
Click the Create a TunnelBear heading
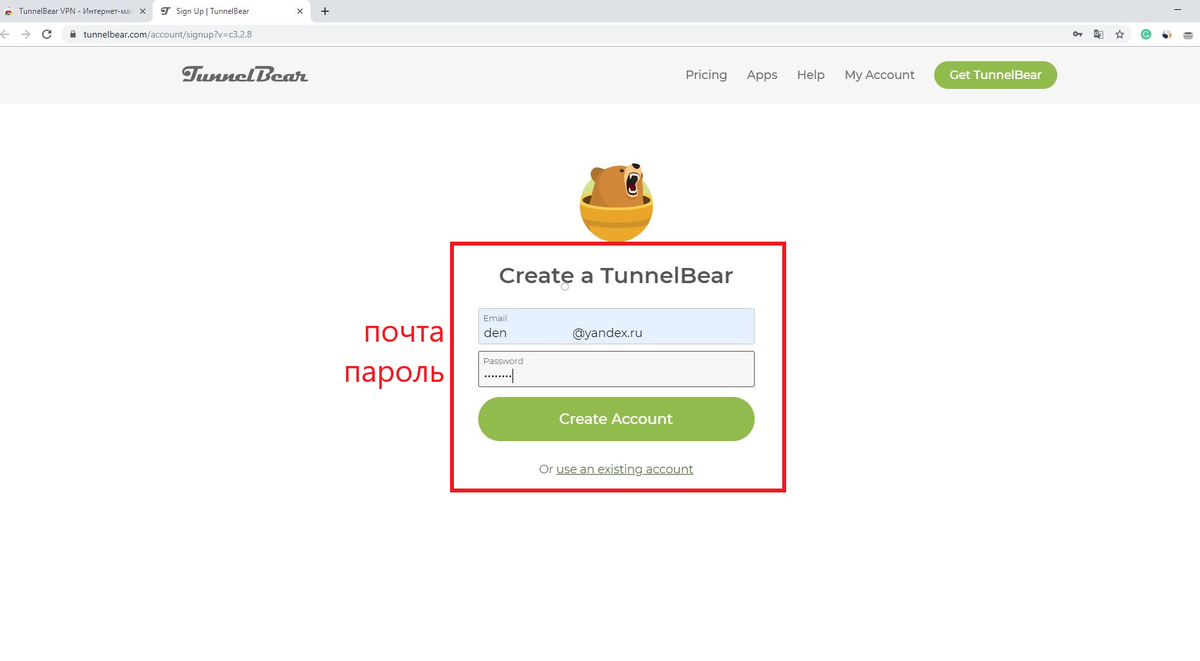tap(616, 276)
